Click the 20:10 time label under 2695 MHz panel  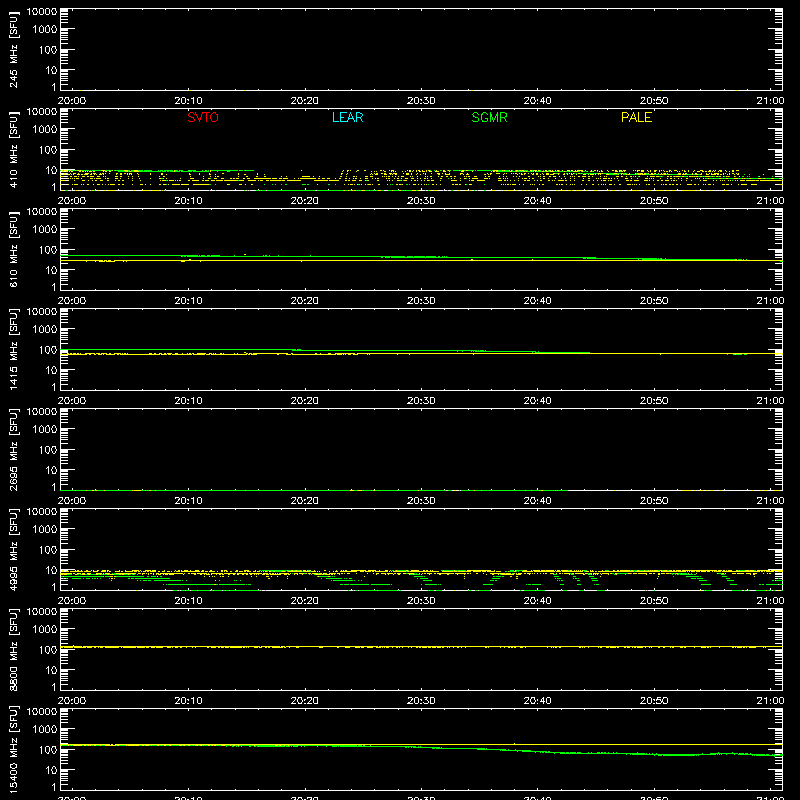click(188, 501)
